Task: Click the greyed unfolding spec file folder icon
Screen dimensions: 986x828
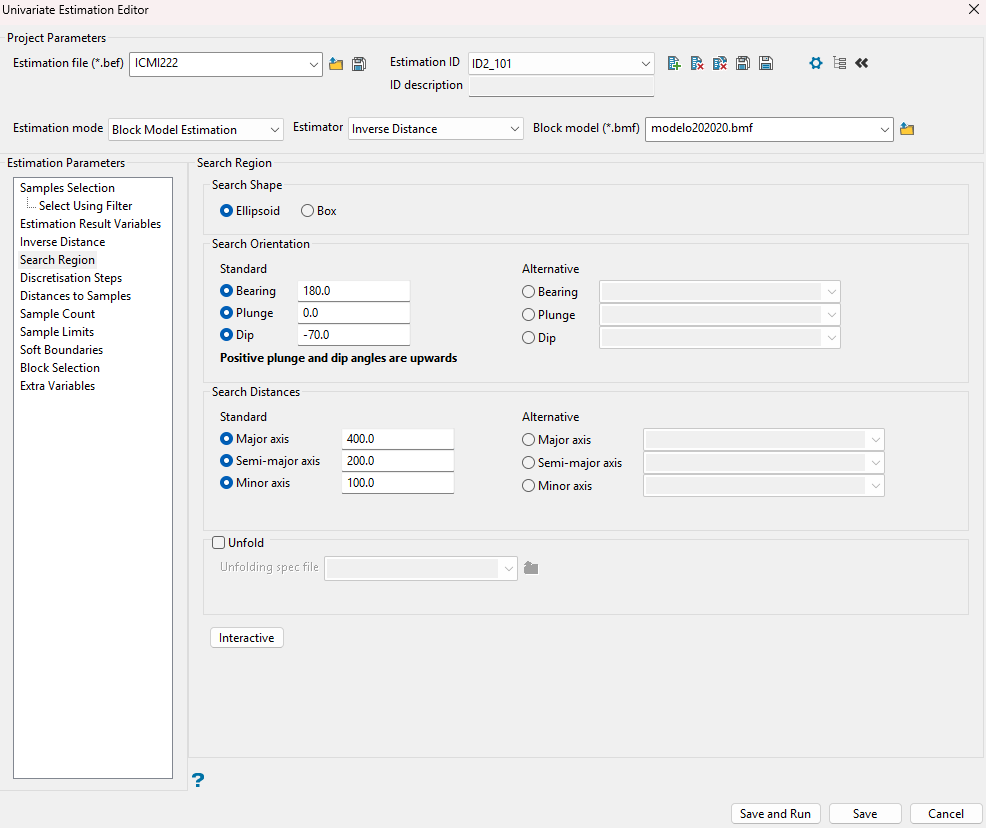Action: tap(531, 568)
